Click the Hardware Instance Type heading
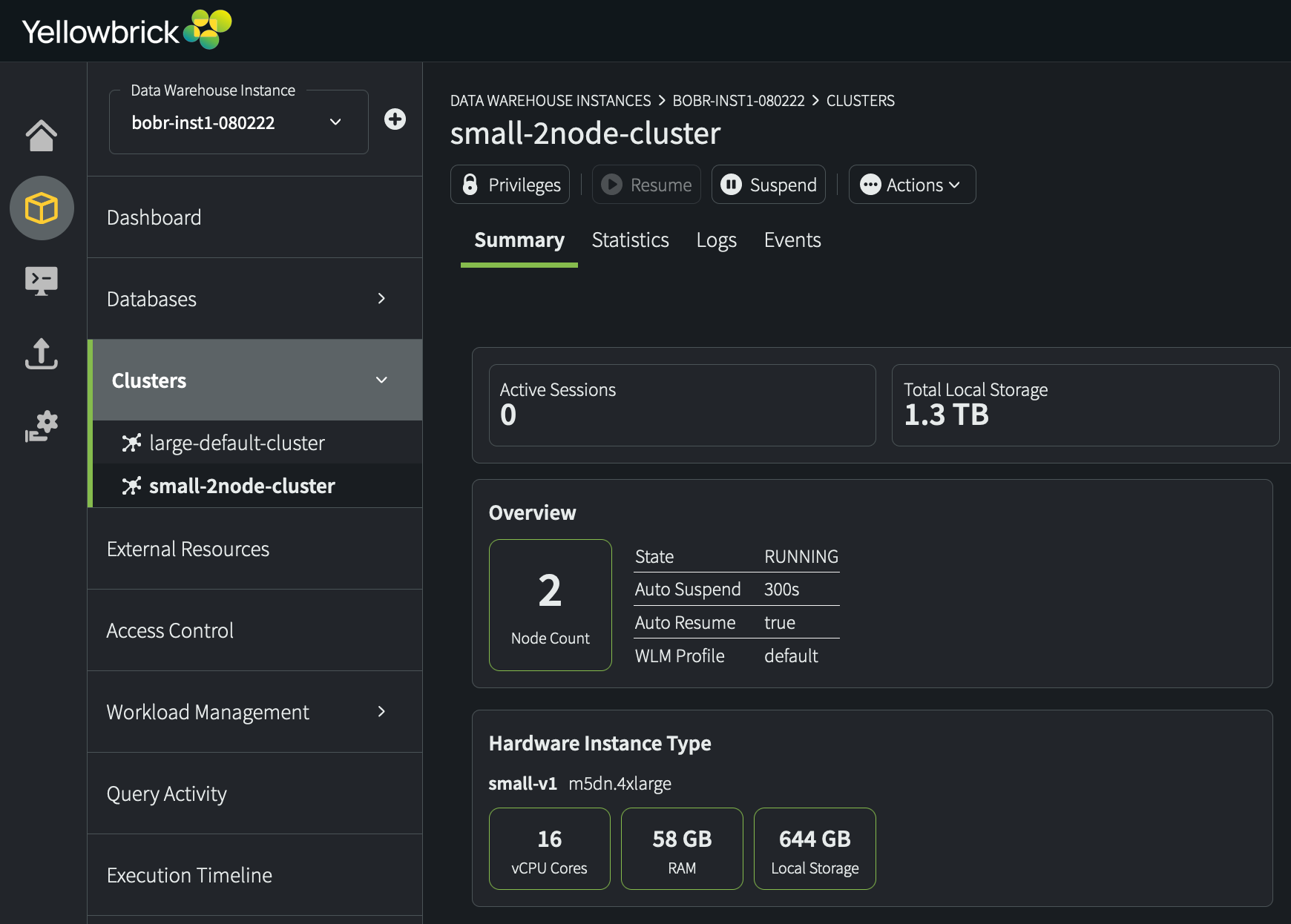The height and width of the screenshot is (924, 1291). point(599,744)
